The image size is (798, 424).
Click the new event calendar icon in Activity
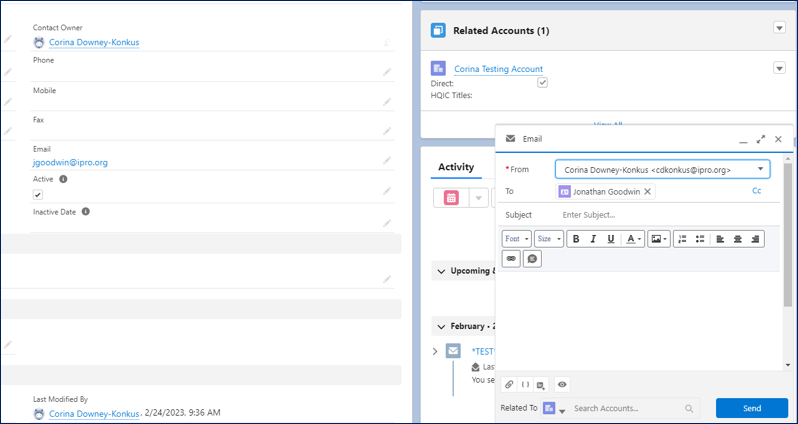[x=451, y=197]
